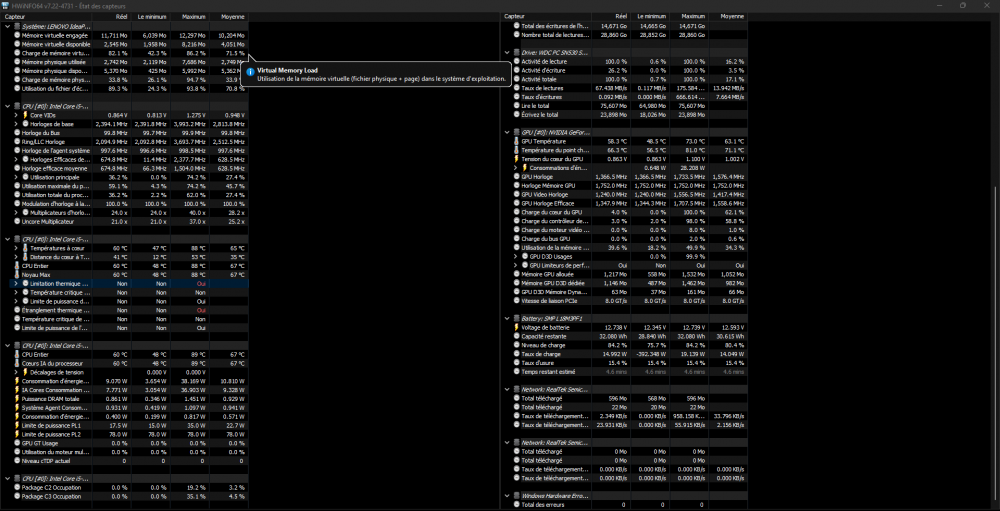The image size is (1000, 511).
Task: Select the Niveau cTDP actuel row
Action: point(124,461)
